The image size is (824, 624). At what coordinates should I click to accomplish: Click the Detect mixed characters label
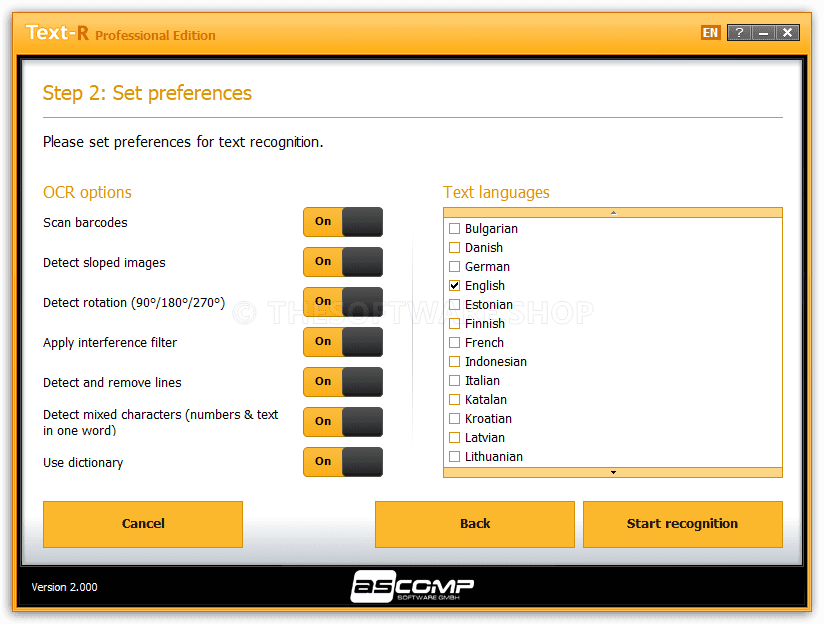tap(160, 423)
